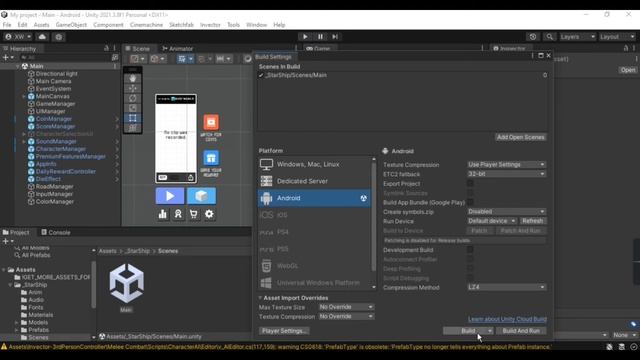
Task: Open the Run Device dropdown
Action: coord(492,221)
